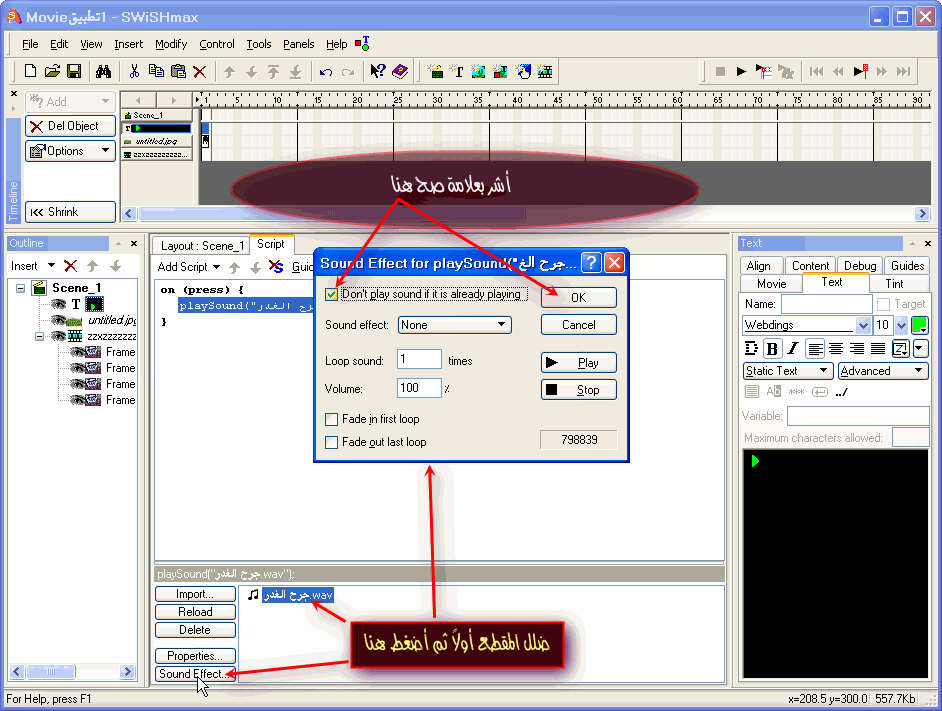Check the Fade out last loop box
The height and width of the screenshot is (711, 942).
tap(331, 442)
